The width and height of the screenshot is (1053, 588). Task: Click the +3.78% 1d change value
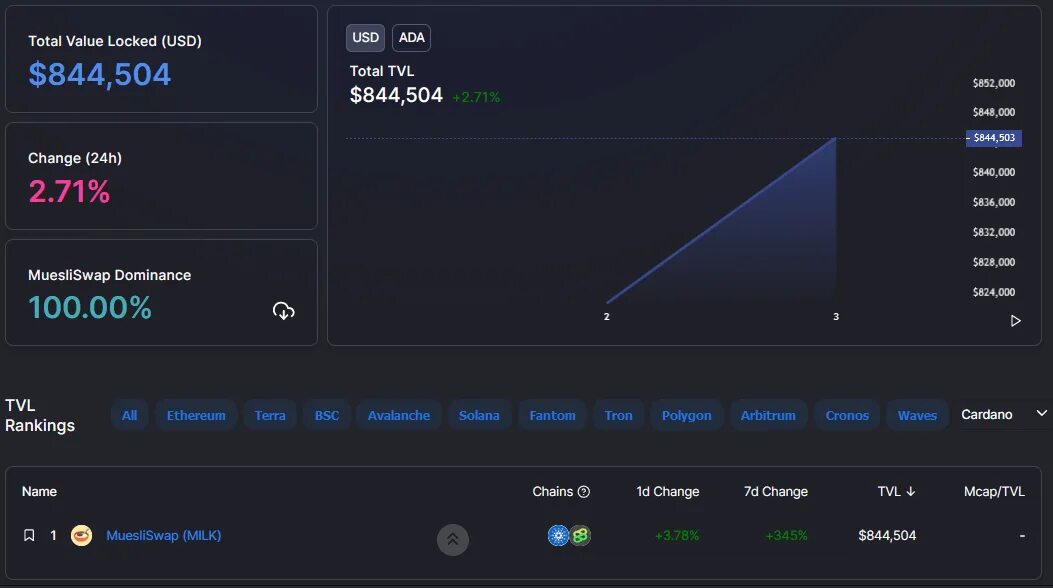(x=677, y=535)
